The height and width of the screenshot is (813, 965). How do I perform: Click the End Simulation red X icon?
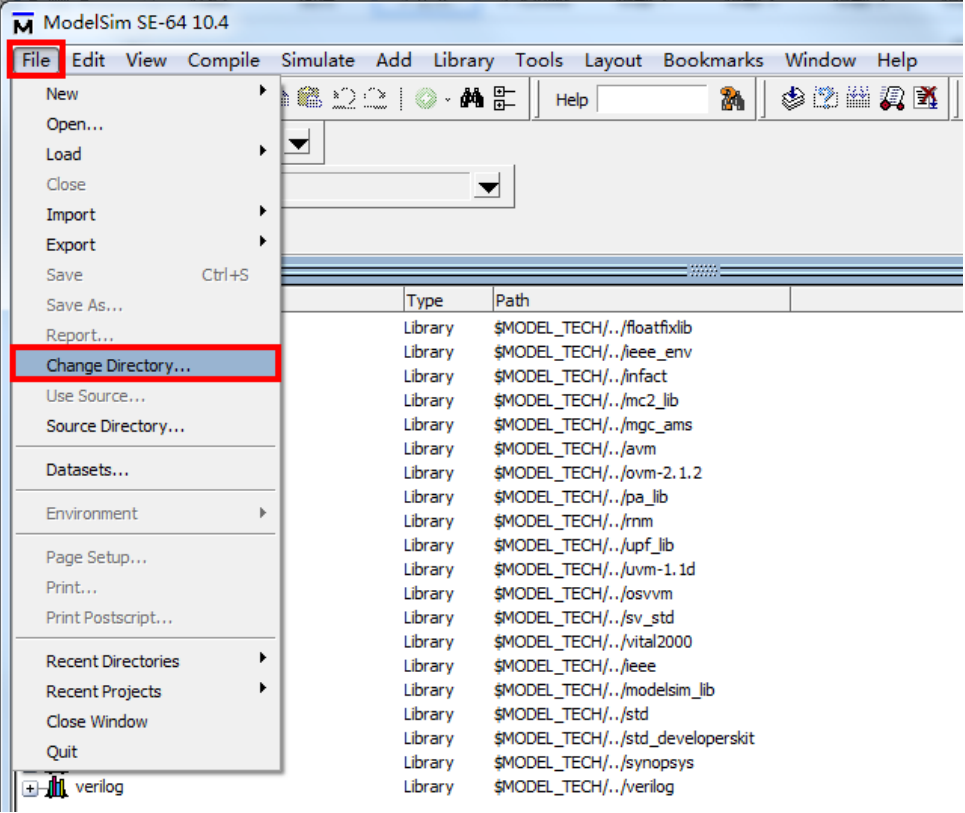[925, 97]
